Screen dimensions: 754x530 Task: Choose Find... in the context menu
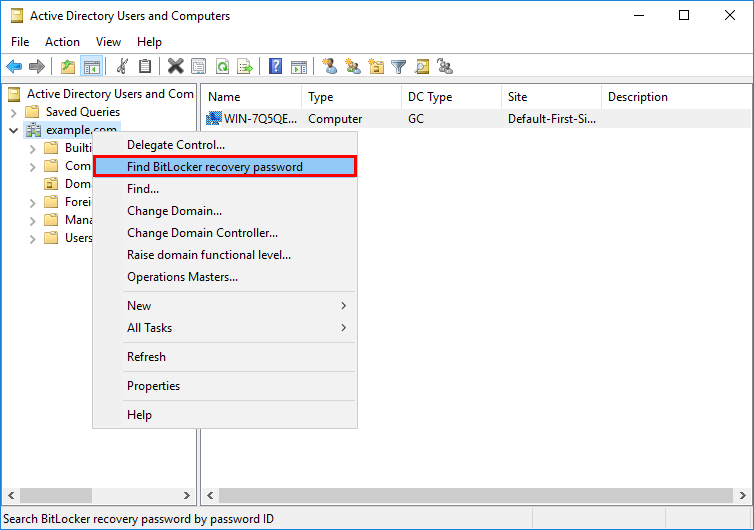225,189
